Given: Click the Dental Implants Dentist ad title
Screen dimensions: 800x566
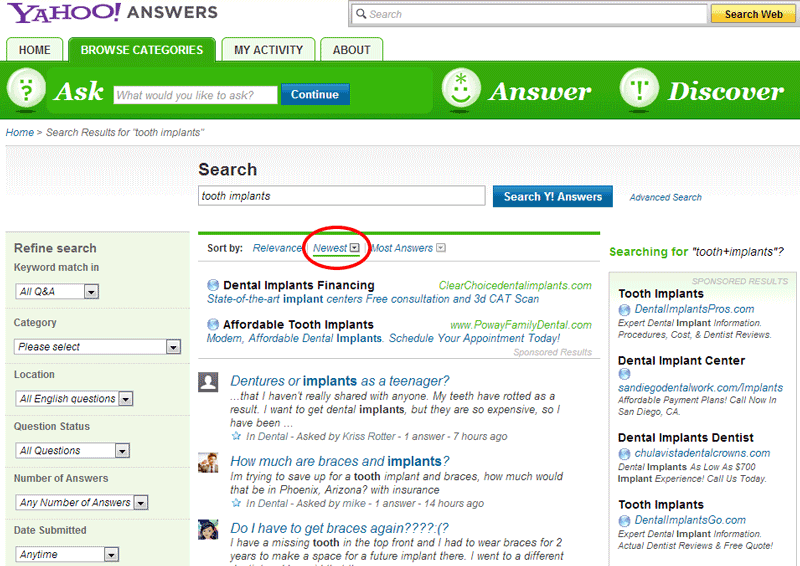Looking at the screenshot, I should 686,438.
